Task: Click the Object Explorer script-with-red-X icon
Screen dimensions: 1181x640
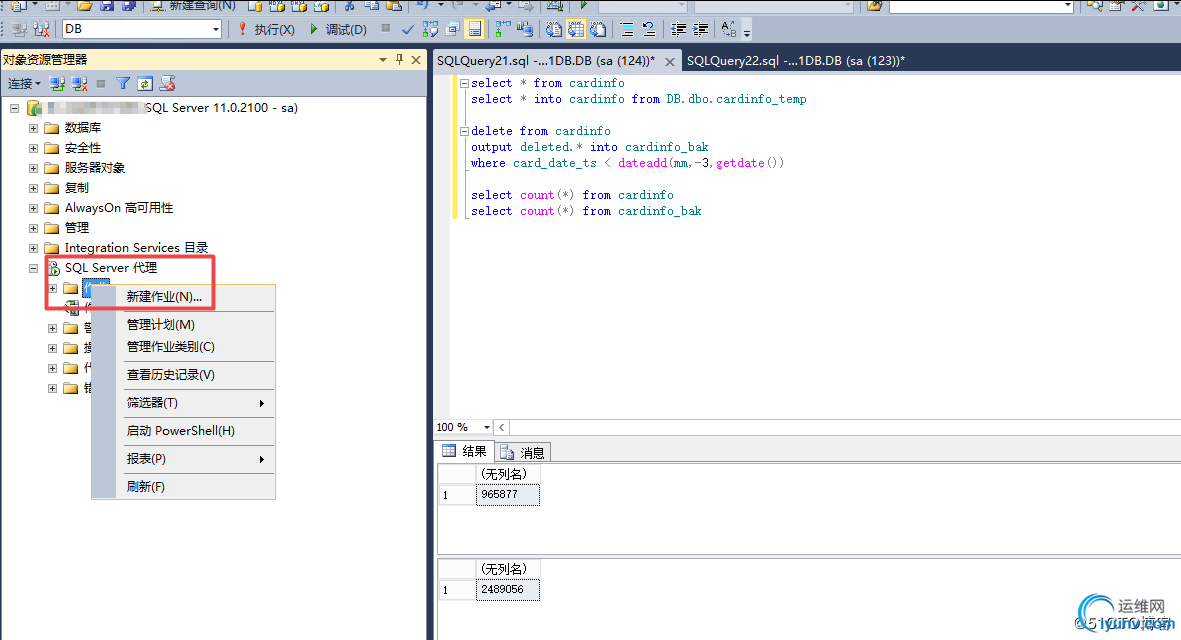Action: coord(167,84)
